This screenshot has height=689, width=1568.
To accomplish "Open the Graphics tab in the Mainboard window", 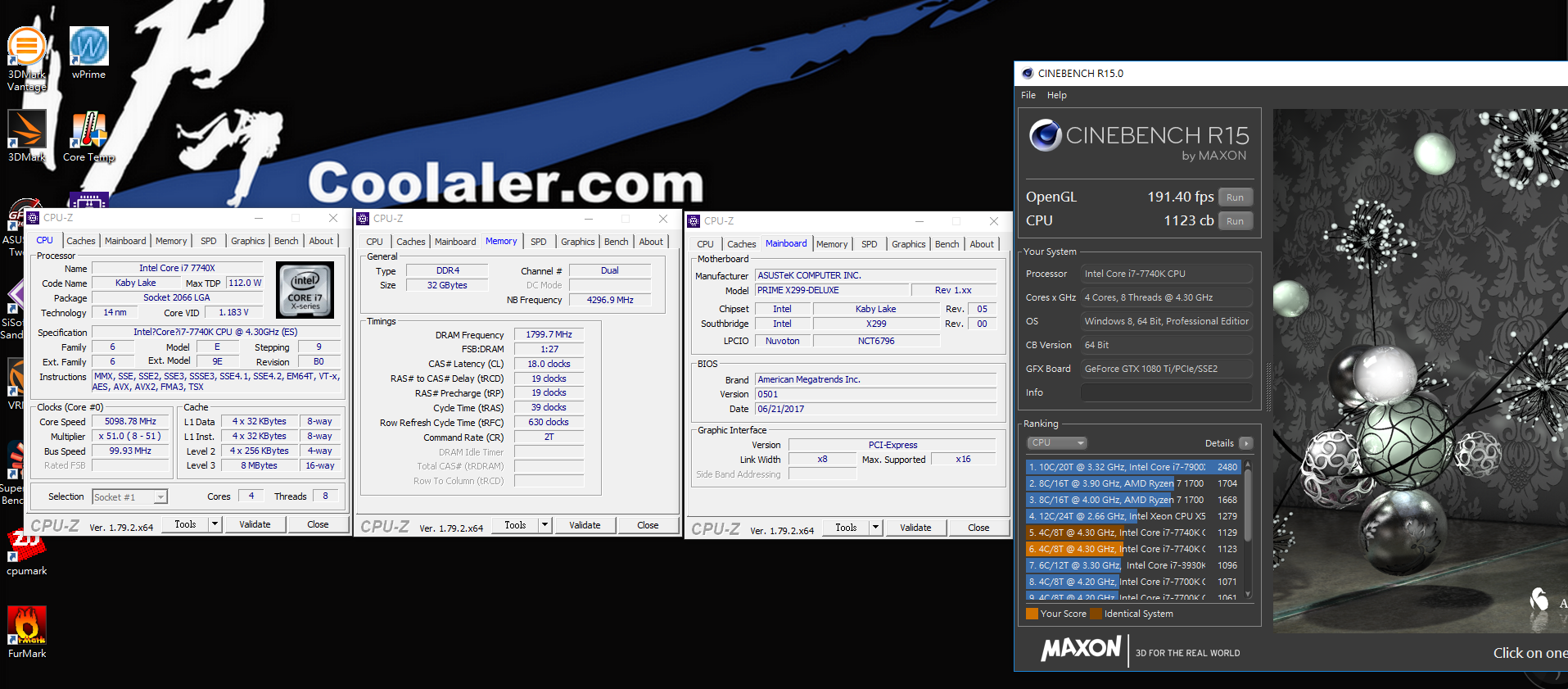I will 909,244.
